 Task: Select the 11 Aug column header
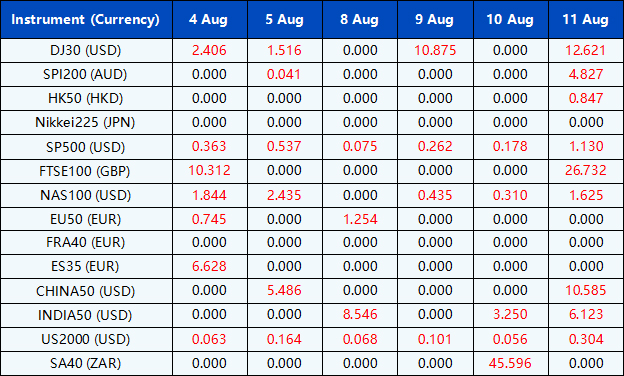[586, 19]
